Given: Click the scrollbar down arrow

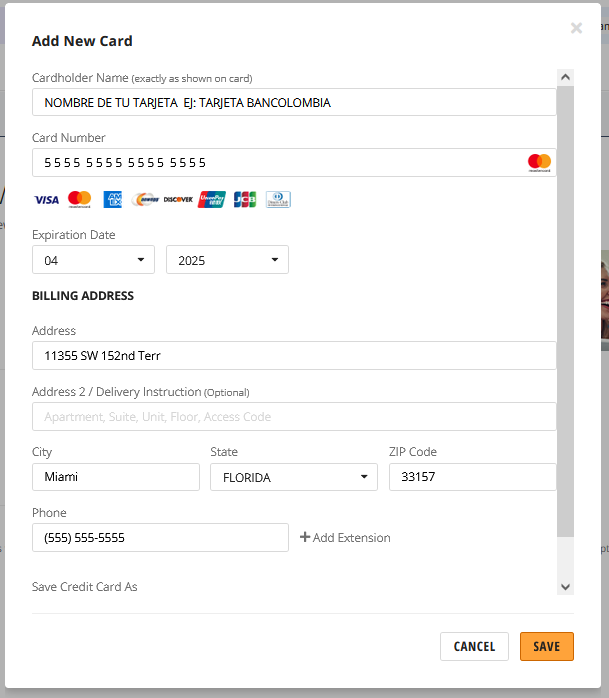Looking at the screenshot, I should [565, 587].
